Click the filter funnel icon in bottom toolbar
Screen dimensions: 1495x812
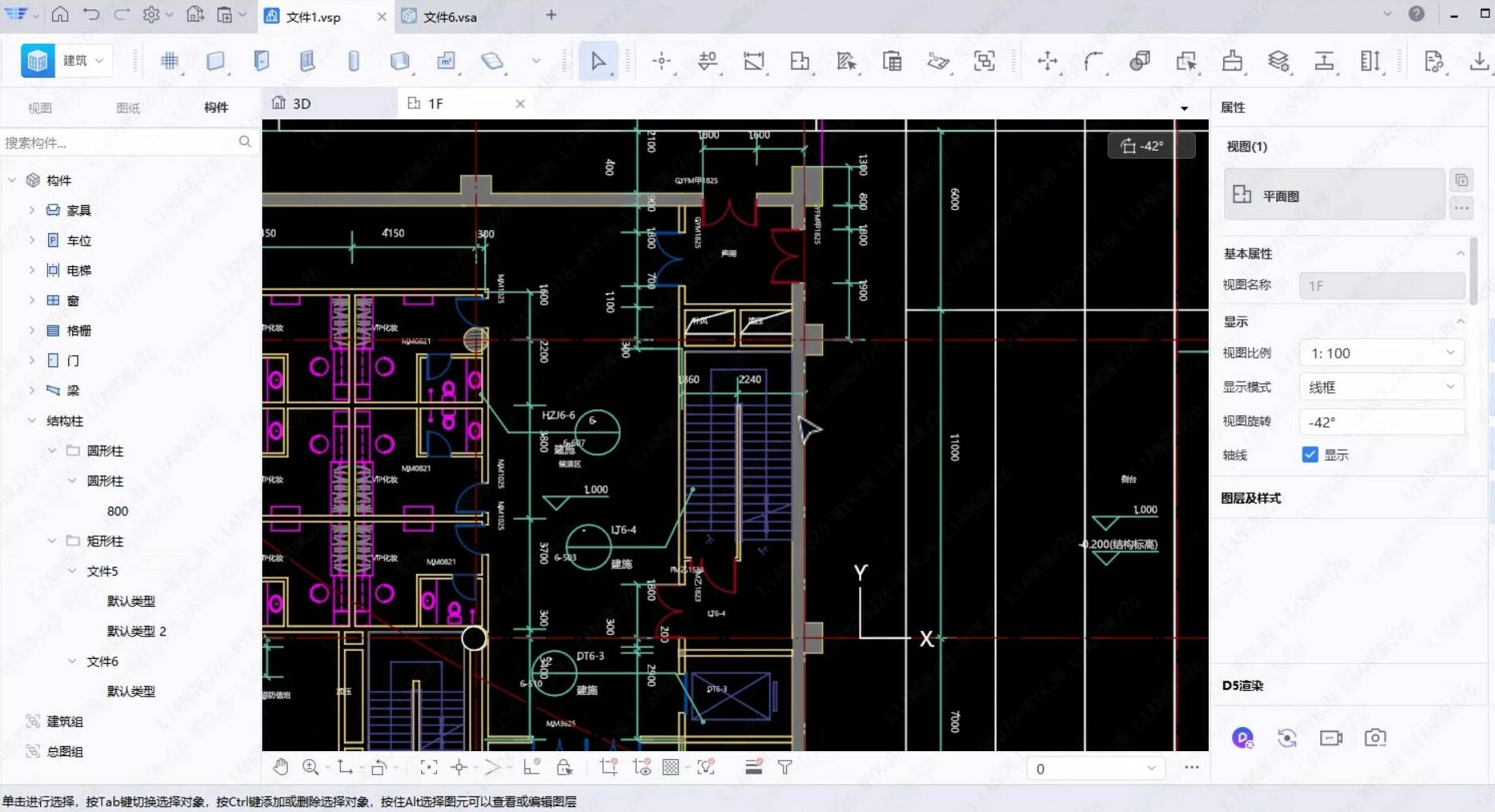785,767
